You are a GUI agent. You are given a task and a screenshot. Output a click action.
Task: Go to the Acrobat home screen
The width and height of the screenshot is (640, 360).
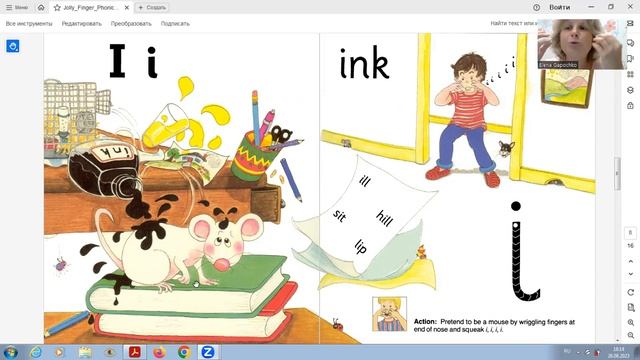41,7
